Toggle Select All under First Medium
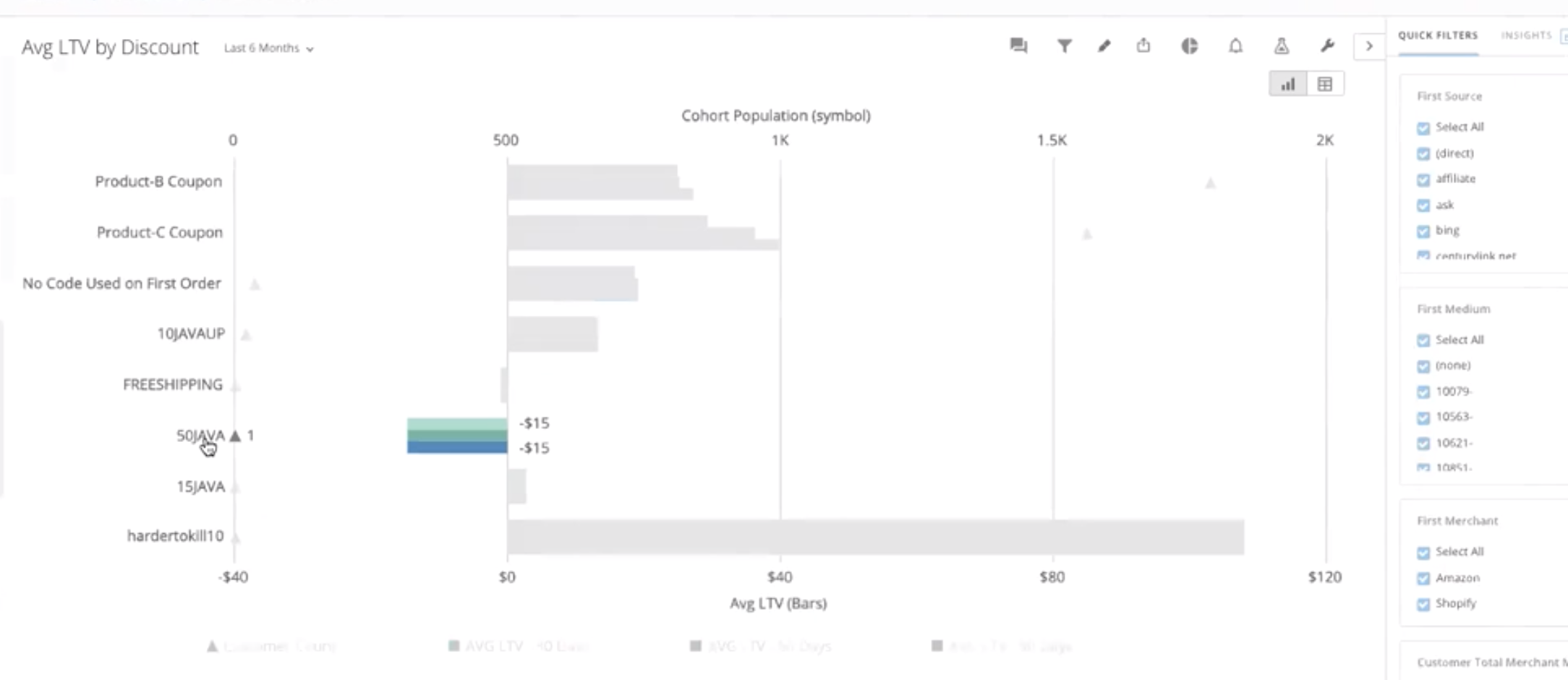This screenshot has height=680, width=1568. click(1423, 340)
